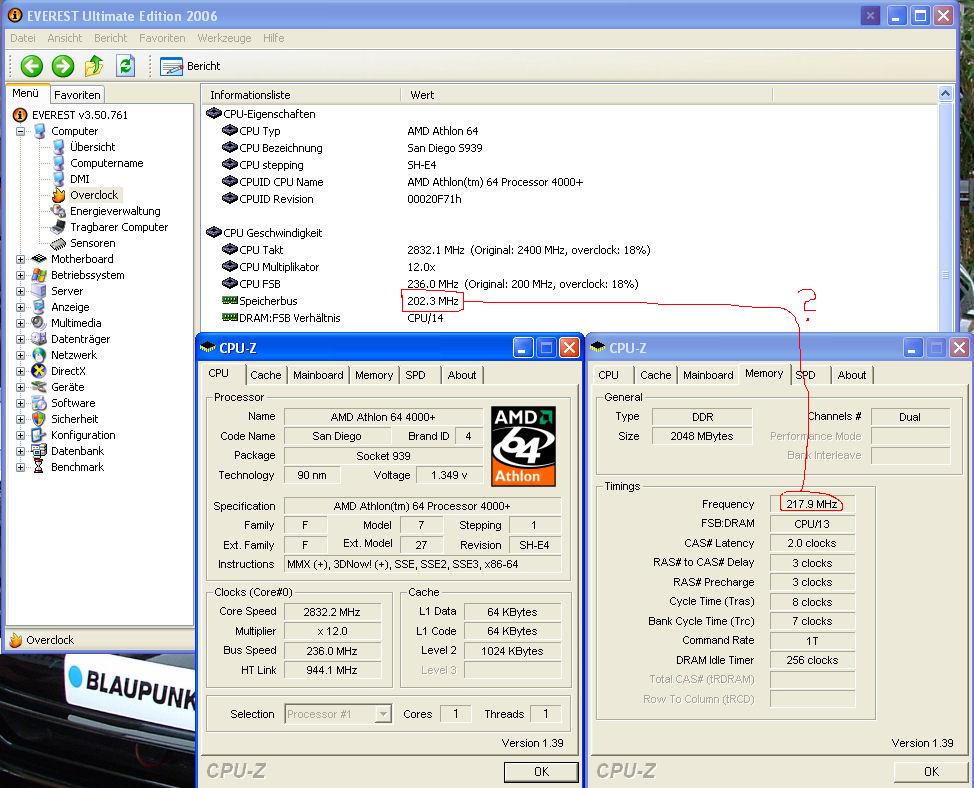Click the Benchmark hourglass icon
Screen dimensions: 974x788
39,467
